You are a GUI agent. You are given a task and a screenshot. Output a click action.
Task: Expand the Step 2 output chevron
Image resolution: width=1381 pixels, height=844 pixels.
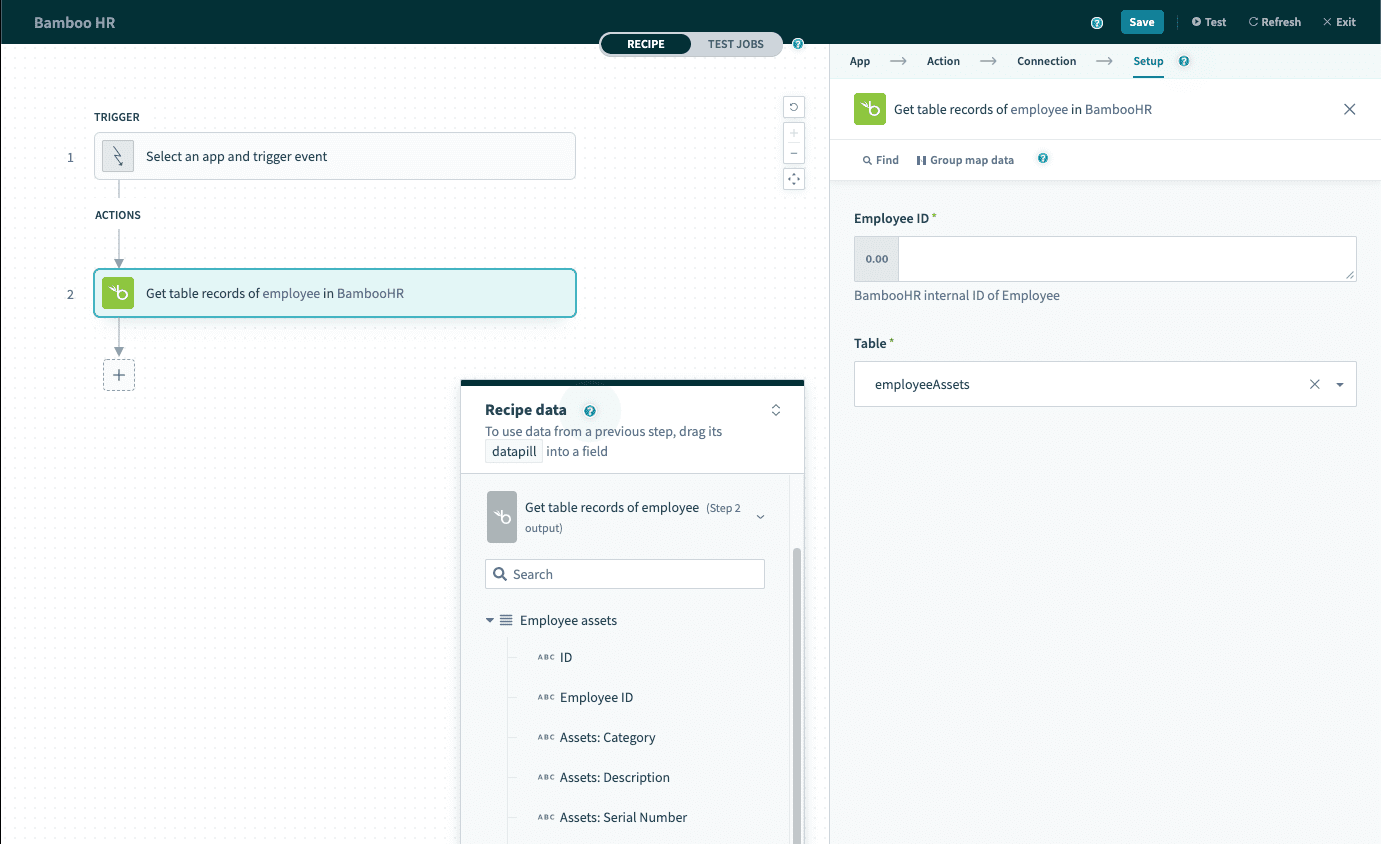pos(760,517)
